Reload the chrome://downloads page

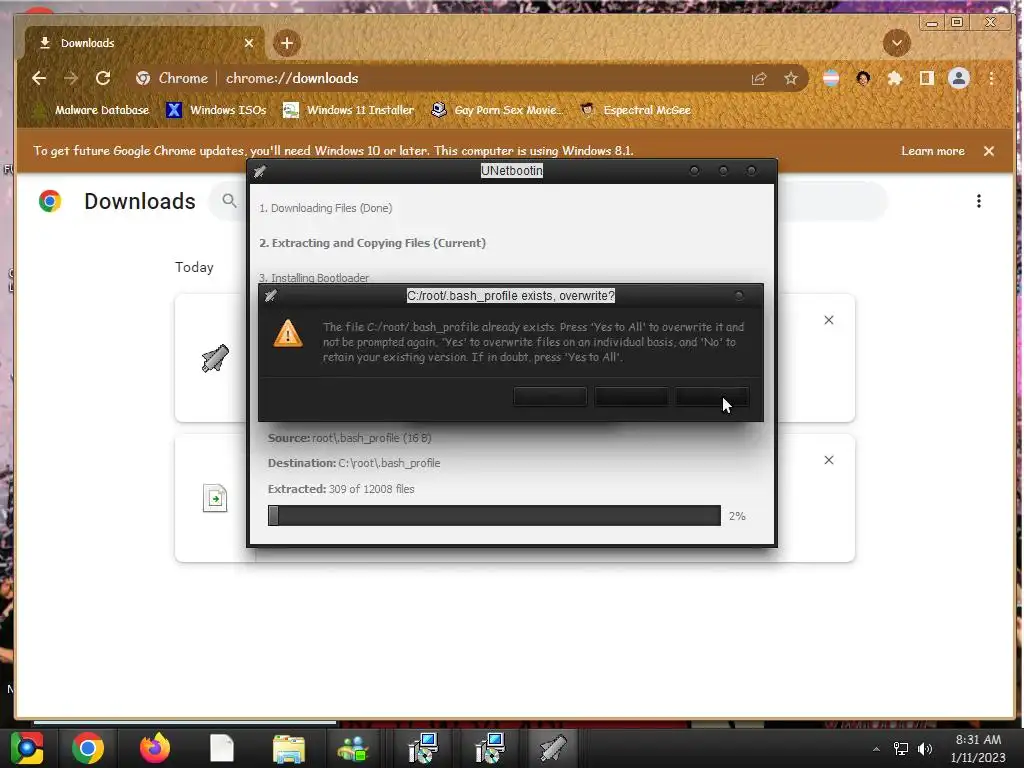coord(103,78)
